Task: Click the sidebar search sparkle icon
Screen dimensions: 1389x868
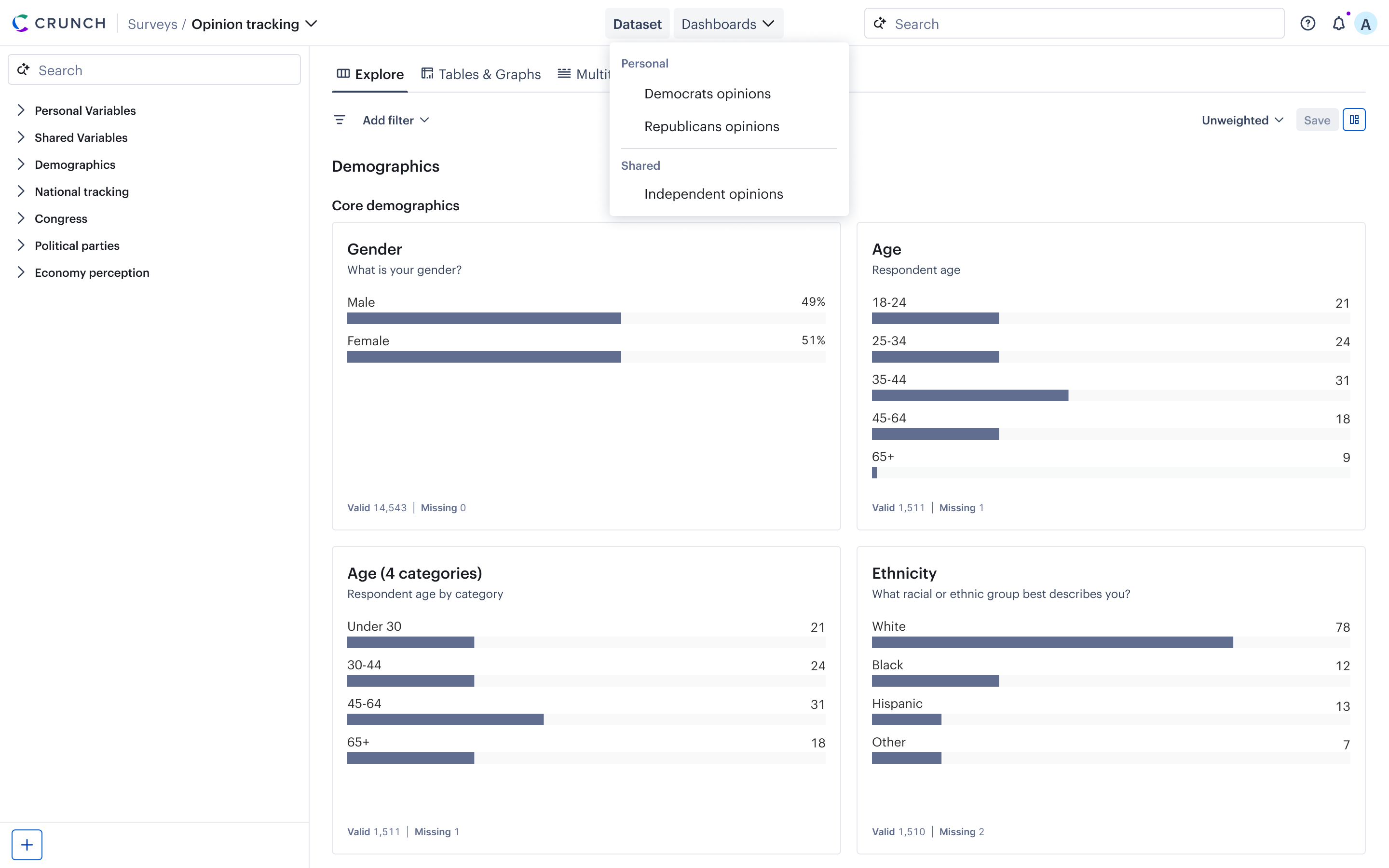Action: [24, 70]
